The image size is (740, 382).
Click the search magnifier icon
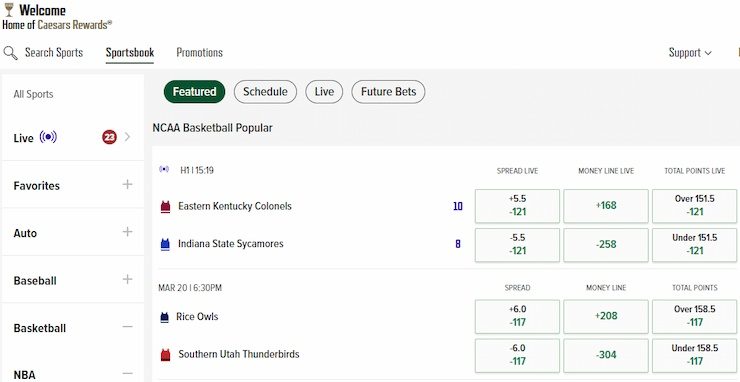10,52
